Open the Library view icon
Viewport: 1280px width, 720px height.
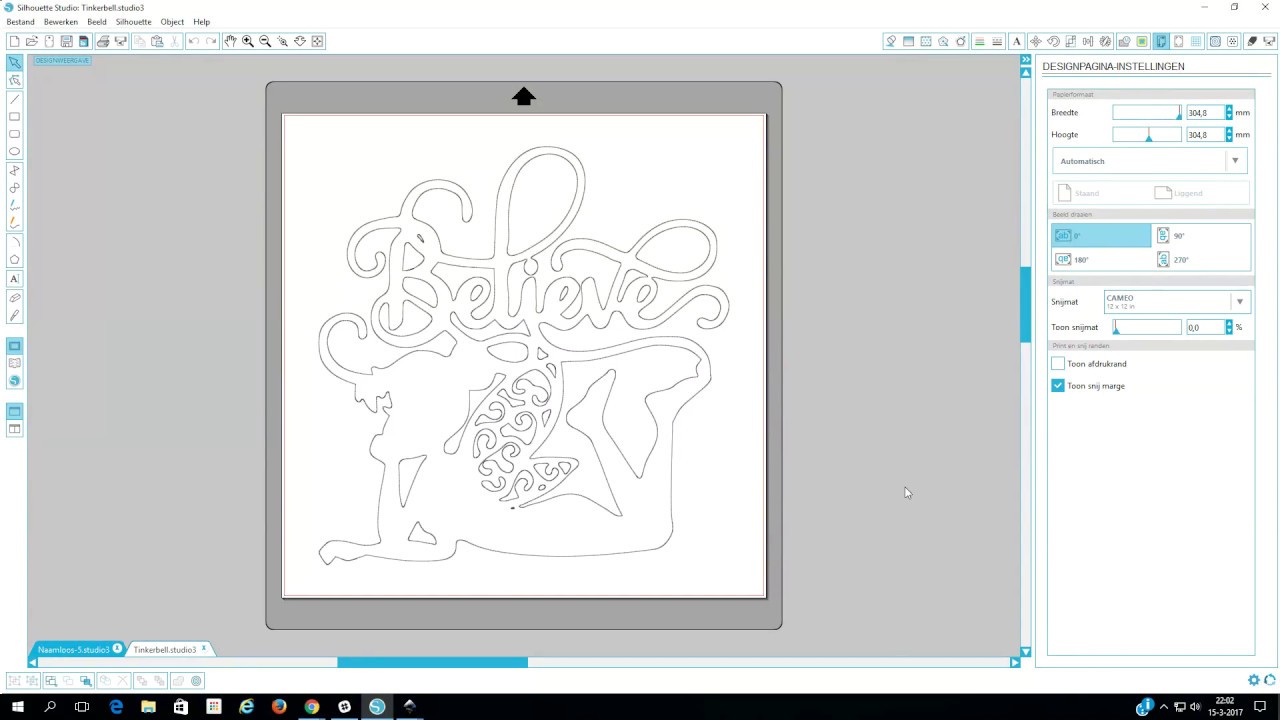pos(15,363)
